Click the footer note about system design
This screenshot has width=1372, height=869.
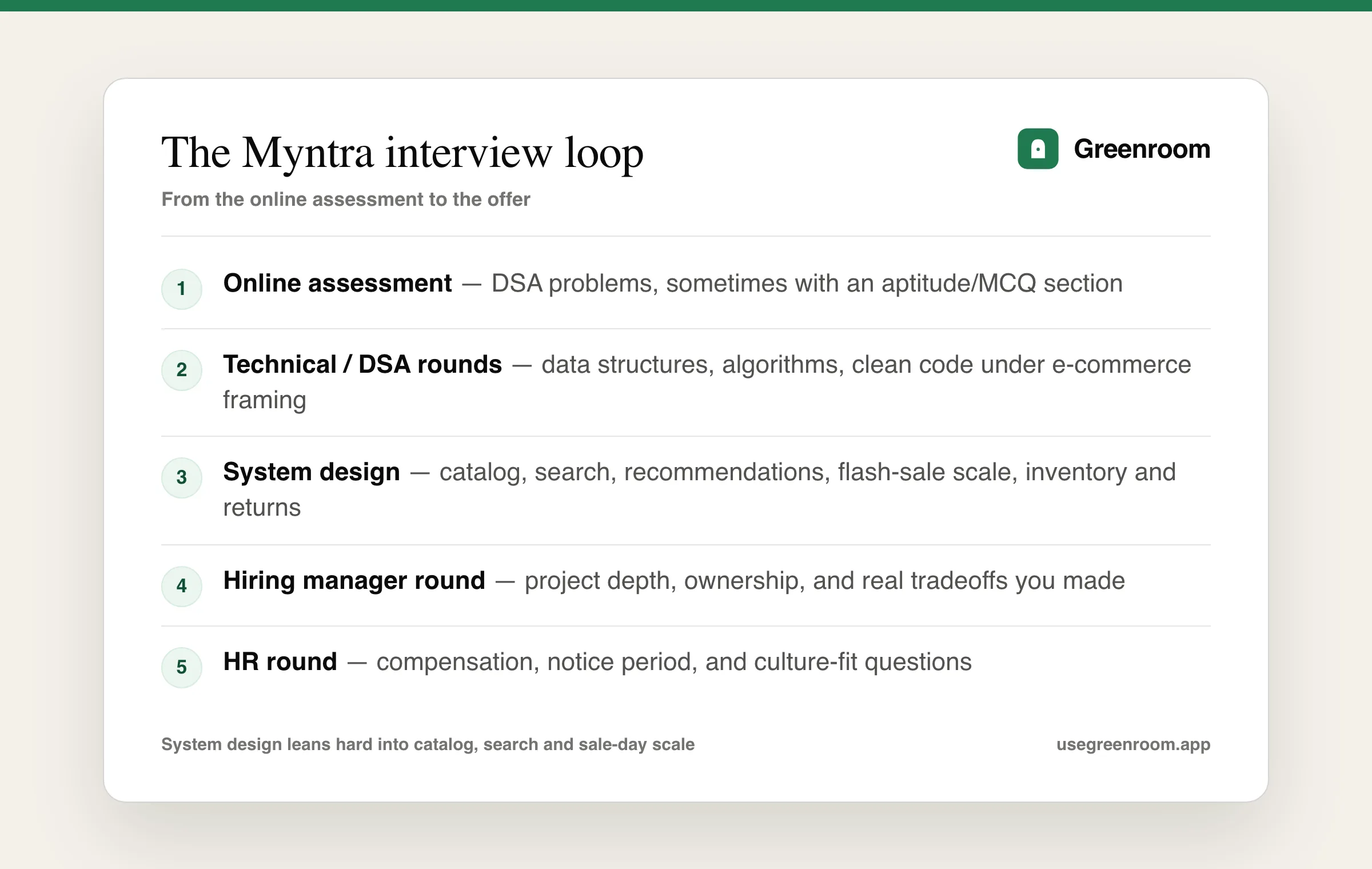tap(428, 744)
